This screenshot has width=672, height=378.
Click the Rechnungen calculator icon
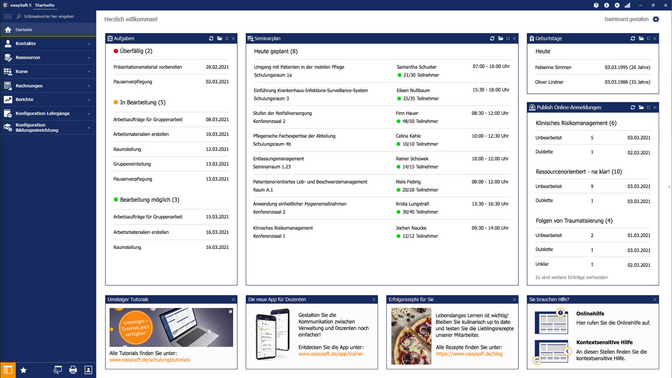8,86
